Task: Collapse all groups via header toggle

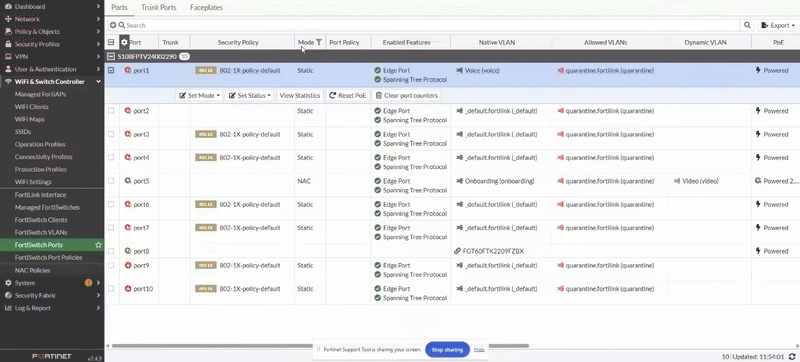Action: coord(111,42)
